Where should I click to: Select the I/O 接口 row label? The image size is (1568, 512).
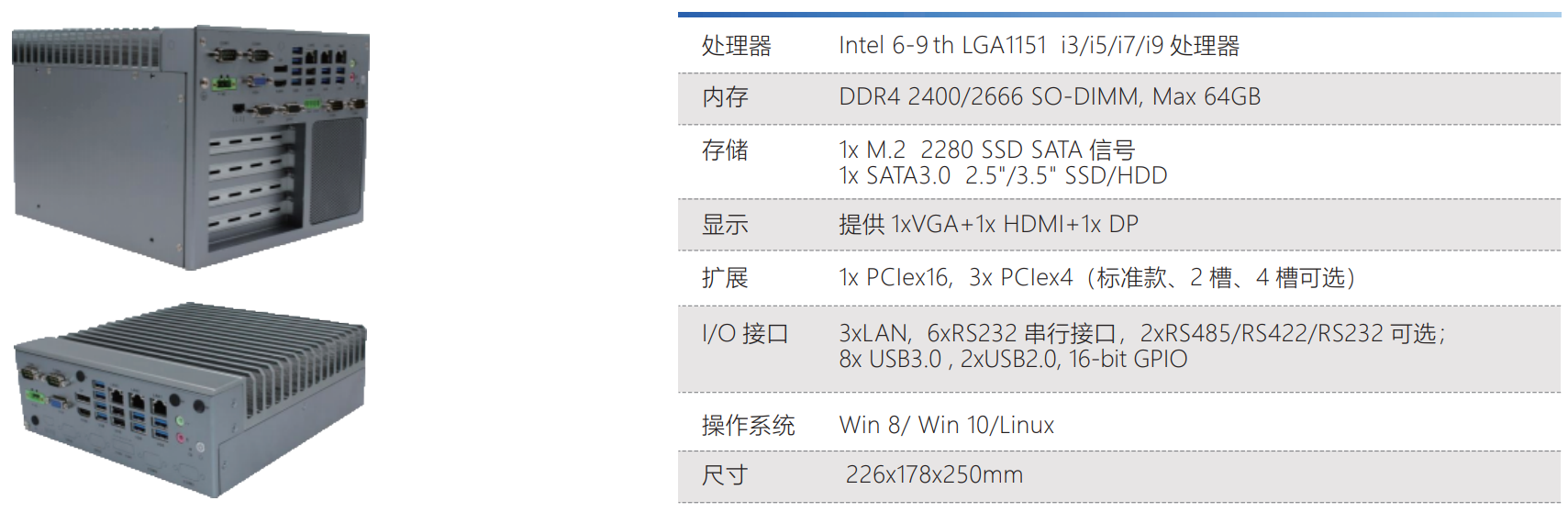coord(745,334)
